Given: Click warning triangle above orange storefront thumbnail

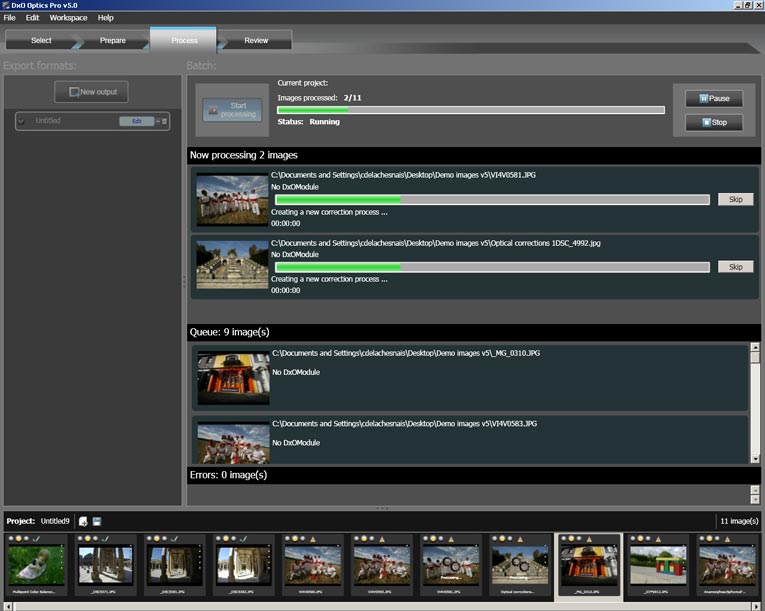Looking at the screenshot, I should (589, 539).
